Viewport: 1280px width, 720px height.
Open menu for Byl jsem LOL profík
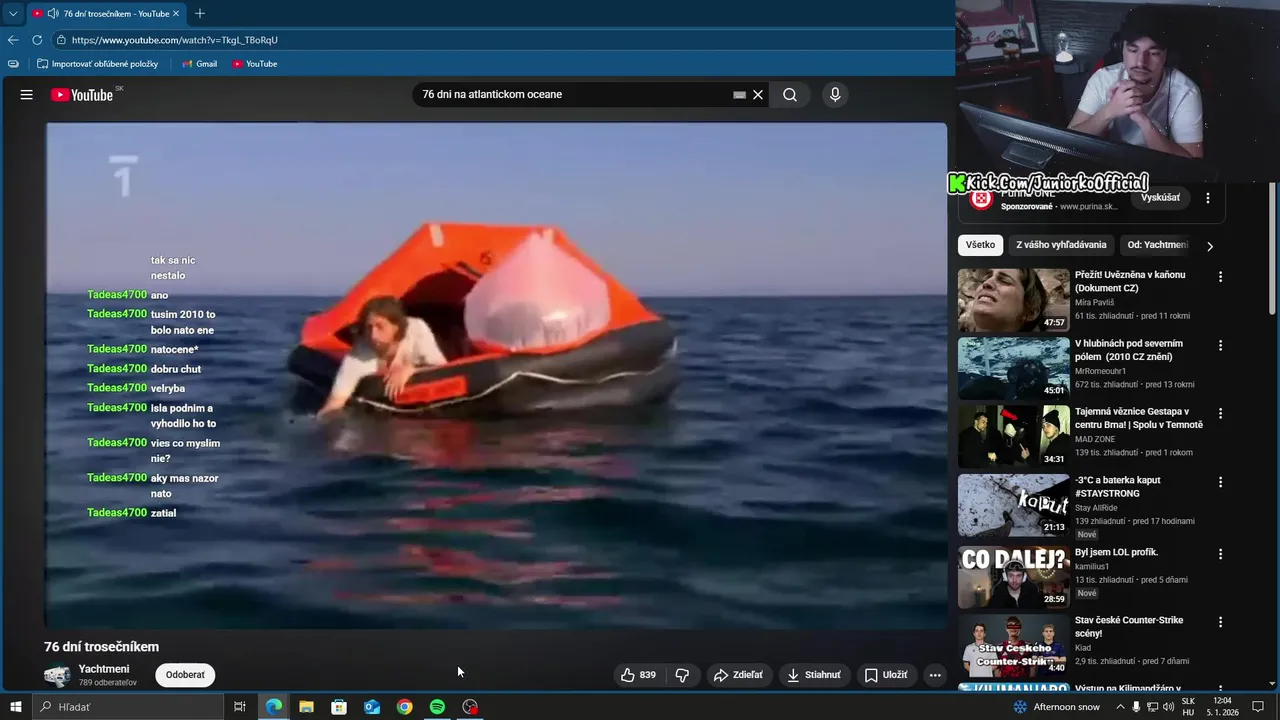tap(1220, 553)
